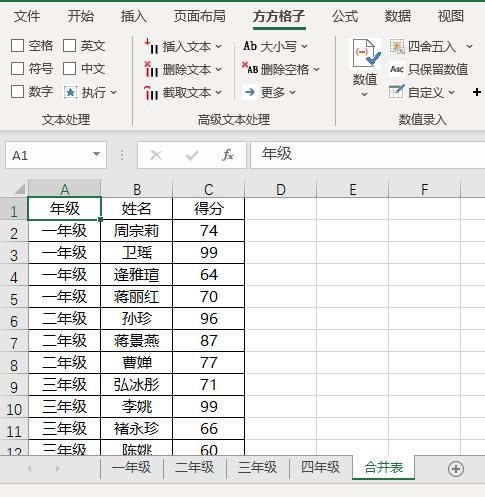This screenshot has width=485, height=497.
Task: Check the 符号 checkbox
Action: tap(17, 69)
